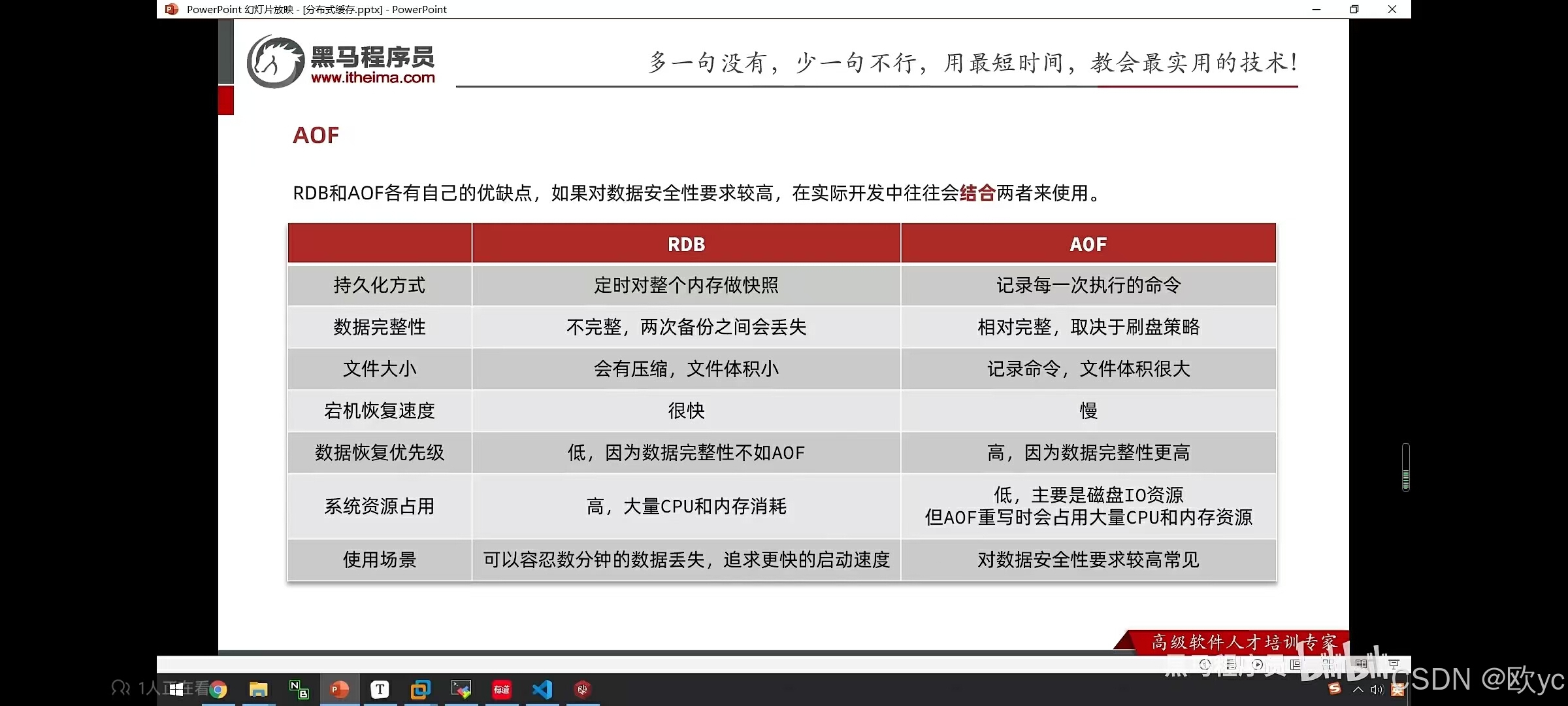Launch Redis Desktop Manager from the taskbar
The image size is (1568, 706).
pyautogui.click(x=583, y=689)
